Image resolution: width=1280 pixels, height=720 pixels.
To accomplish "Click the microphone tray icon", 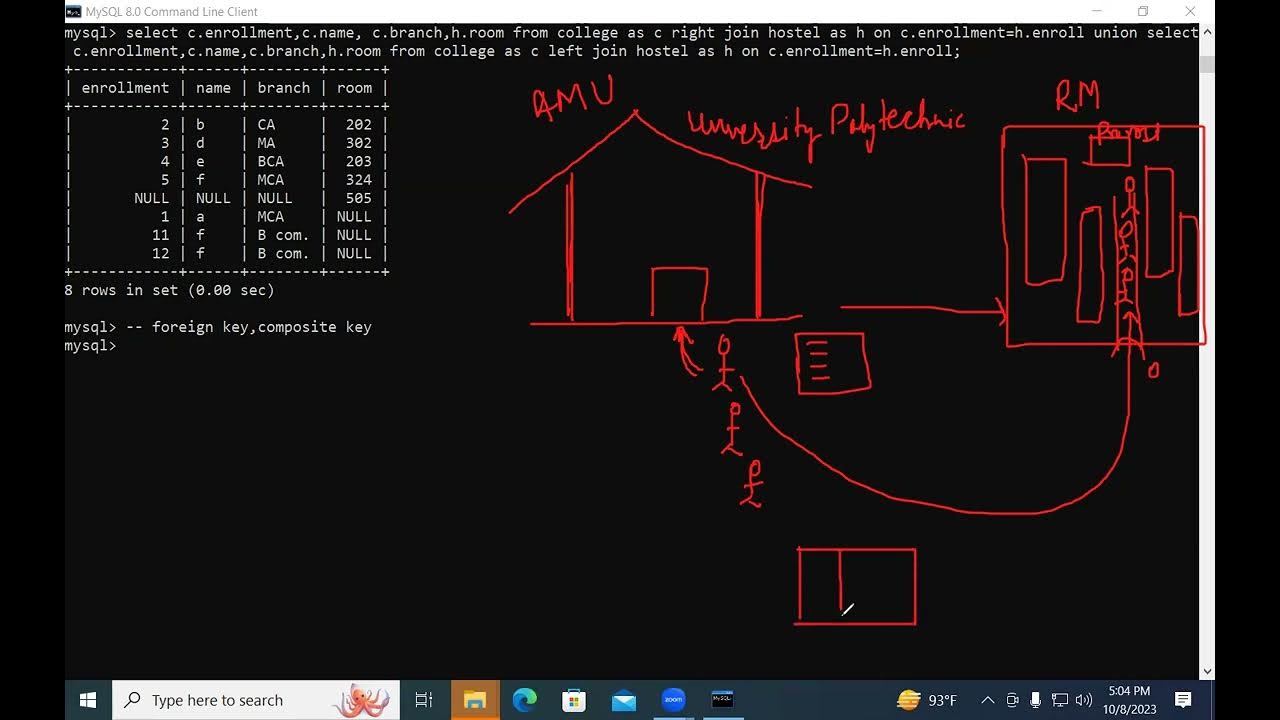I will pos(1035,700).
